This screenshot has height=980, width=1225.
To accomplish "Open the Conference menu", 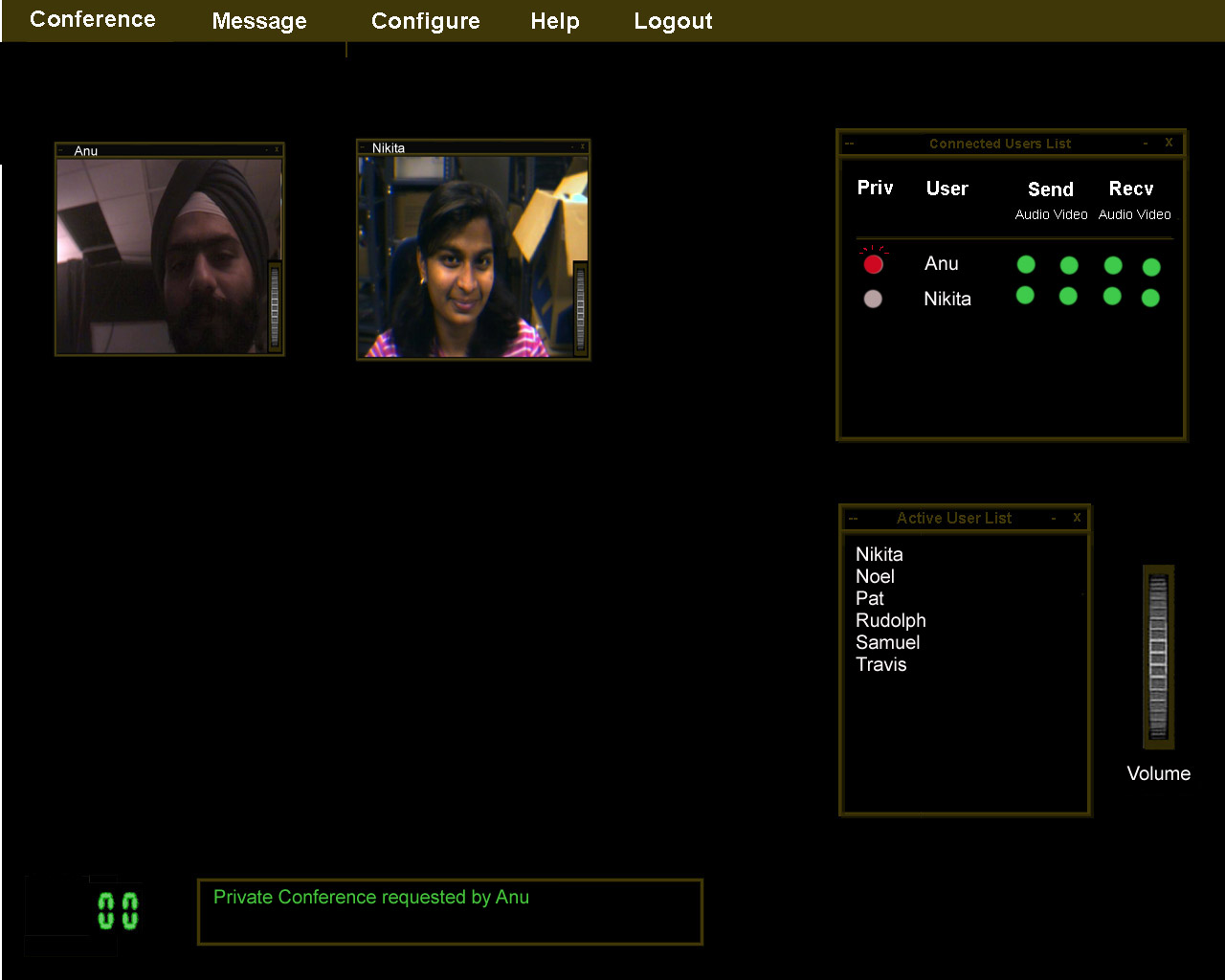I will (x=93, y=20).
